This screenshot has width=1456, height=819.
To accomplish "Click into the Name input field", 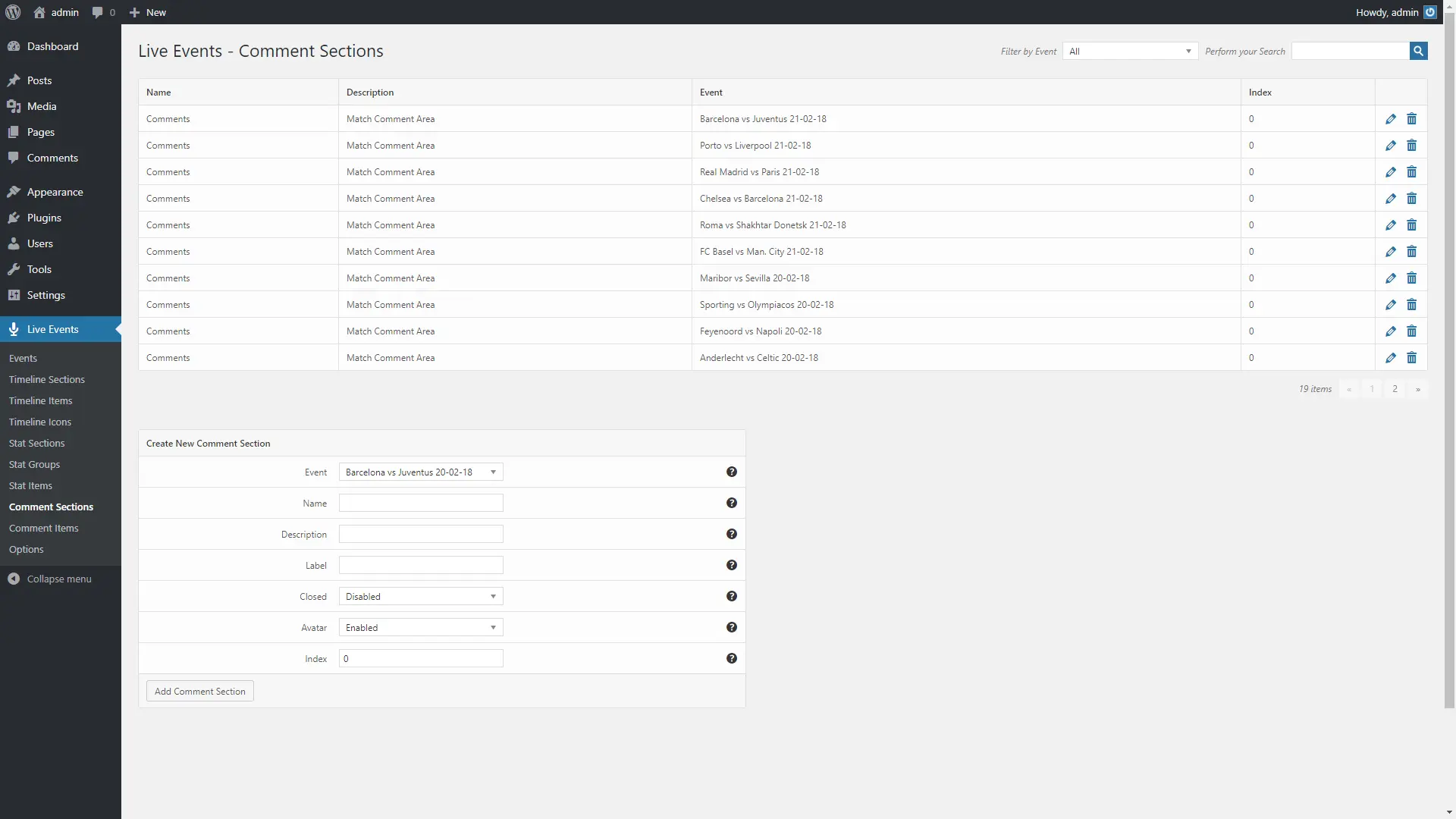I will 420,503.
